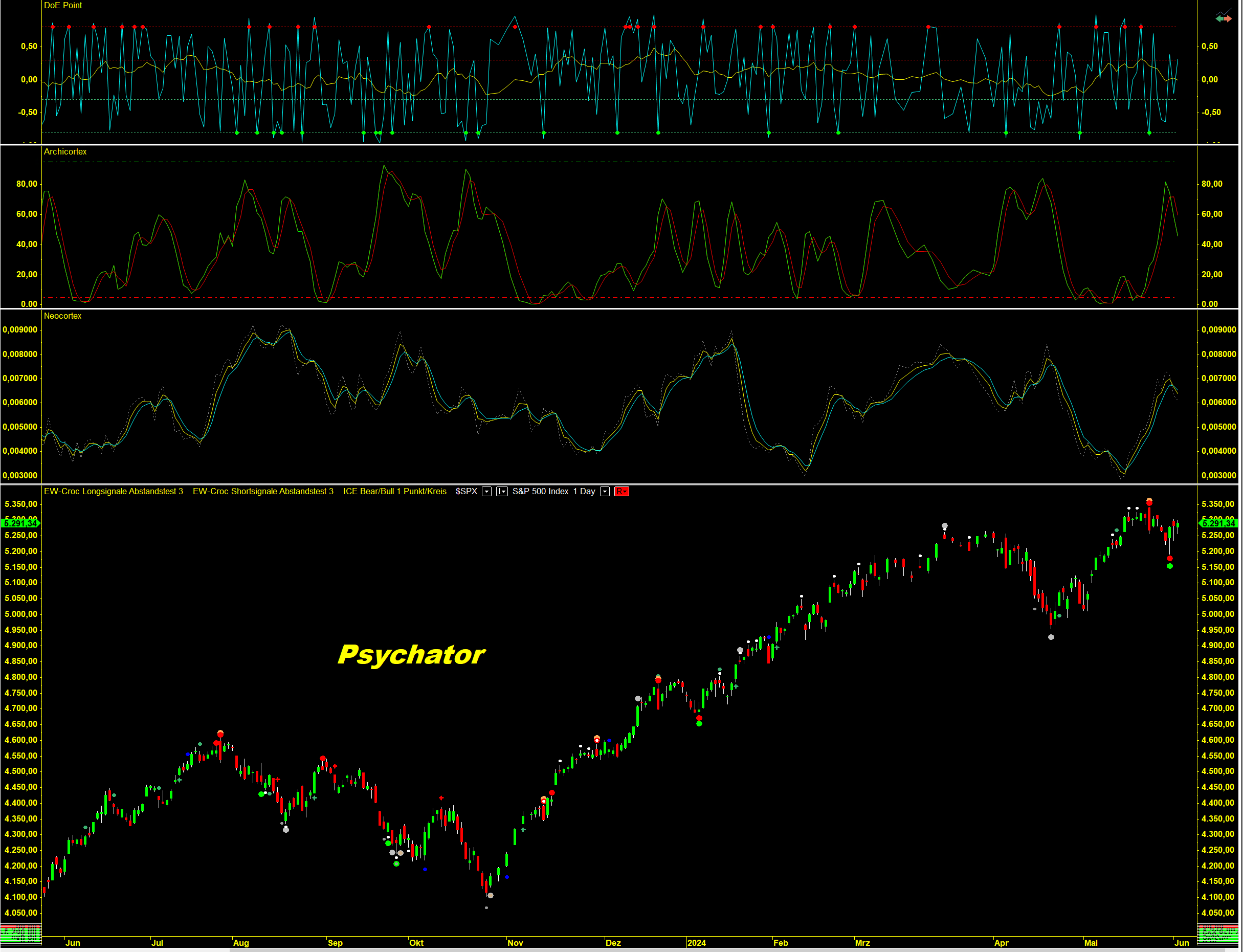
Task: Click the Nov marker on time axis
Action: click(x=515, y=943)
